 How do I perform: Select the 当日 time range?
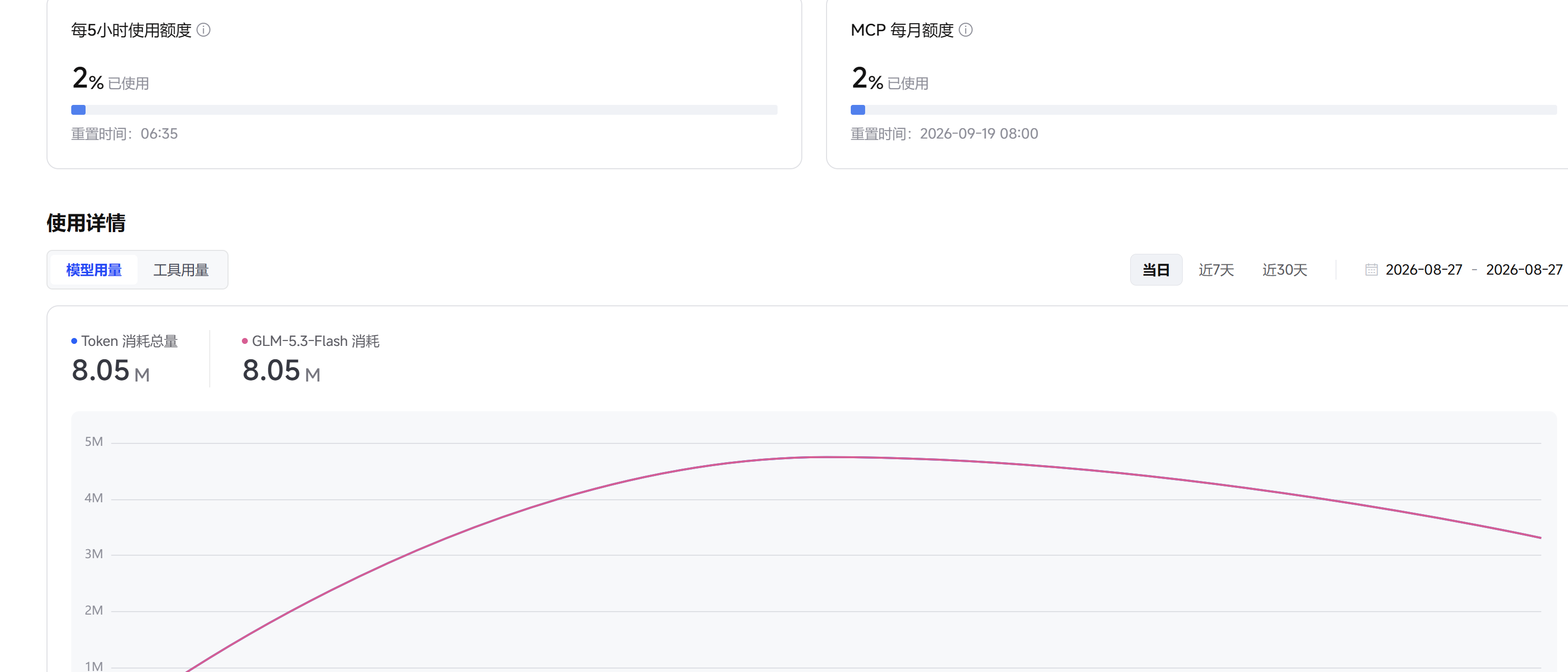tap(1156, 270)
